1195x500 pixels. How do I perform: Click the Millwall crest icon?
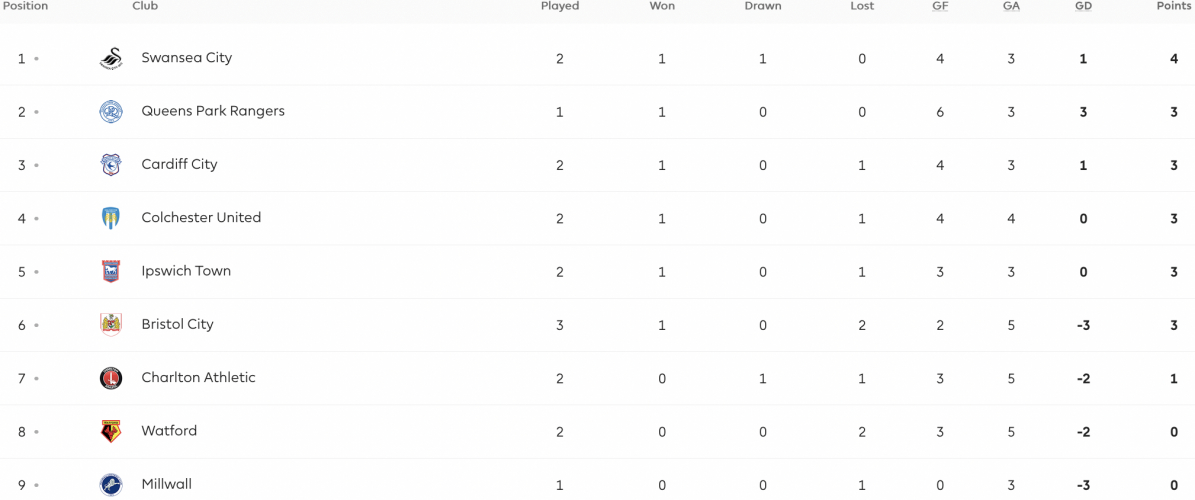(x=111, y=485)
